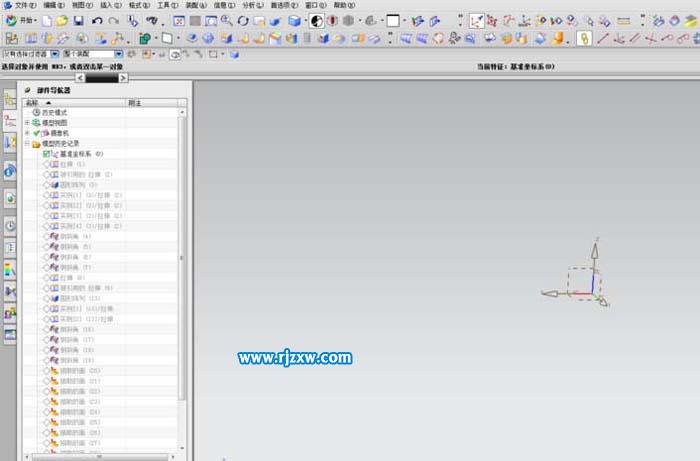Open the 插入 (Insert) menu
Image resolution: width=700 pixels, height=461 pixels.
(111, 5)
